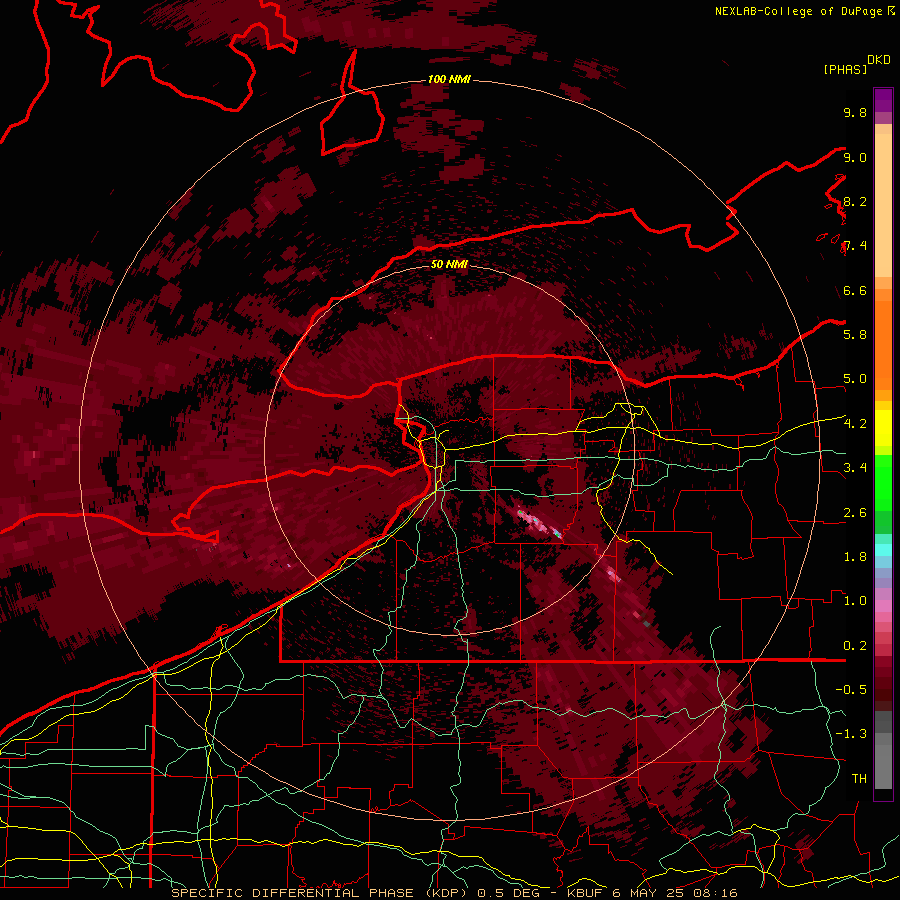
Task: Click the 6.6 value on the scale
Action: [x=855, y=290]
